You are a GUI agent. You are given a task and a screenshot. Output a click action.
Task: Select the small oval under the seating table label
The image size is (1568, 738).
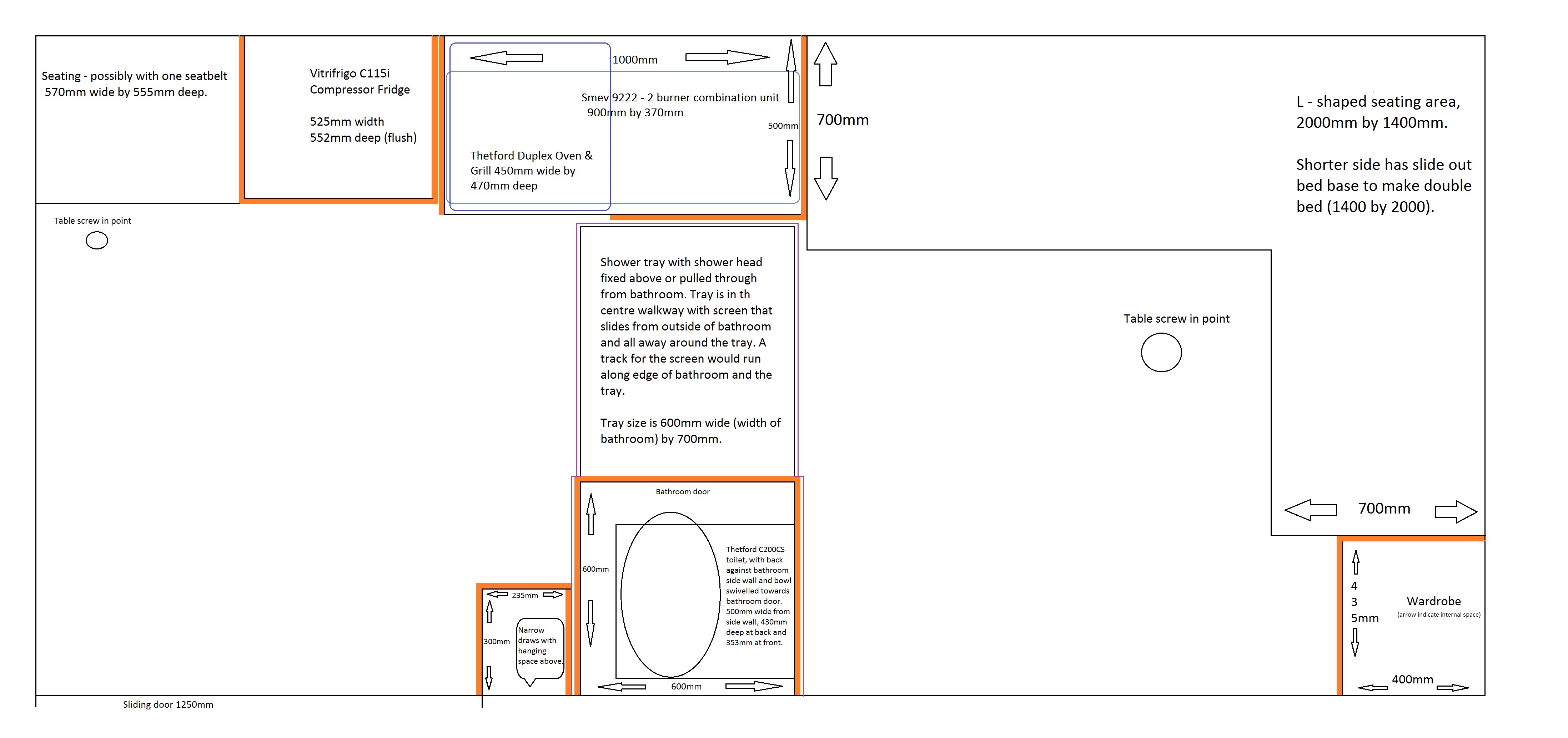coord(97,241)
